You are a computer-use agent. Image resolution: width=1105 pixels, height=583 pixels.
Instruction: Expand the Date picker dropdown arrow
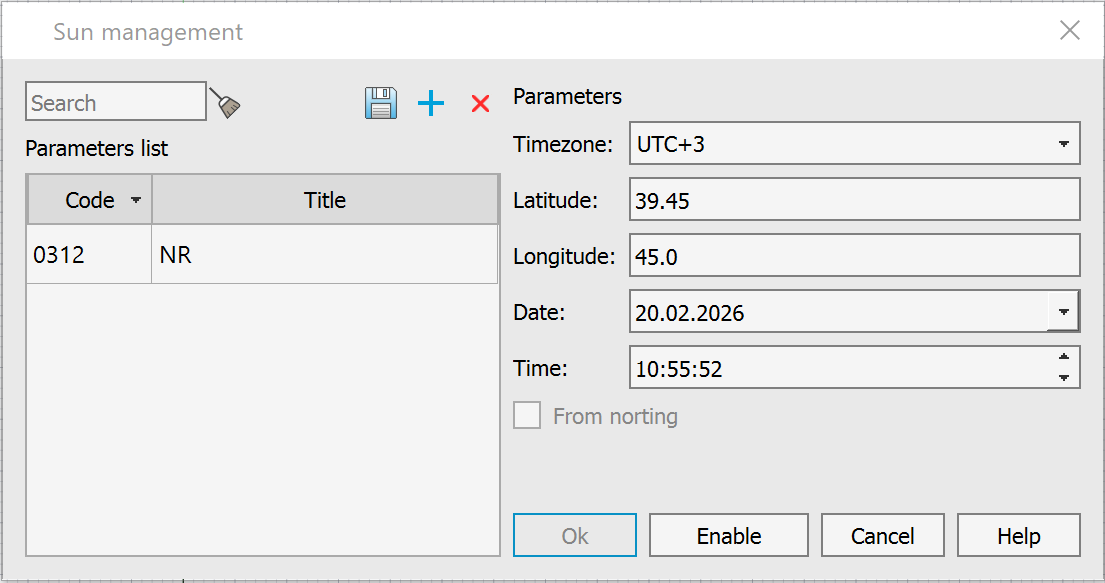pyautogui.click(x=1062, y=312)
